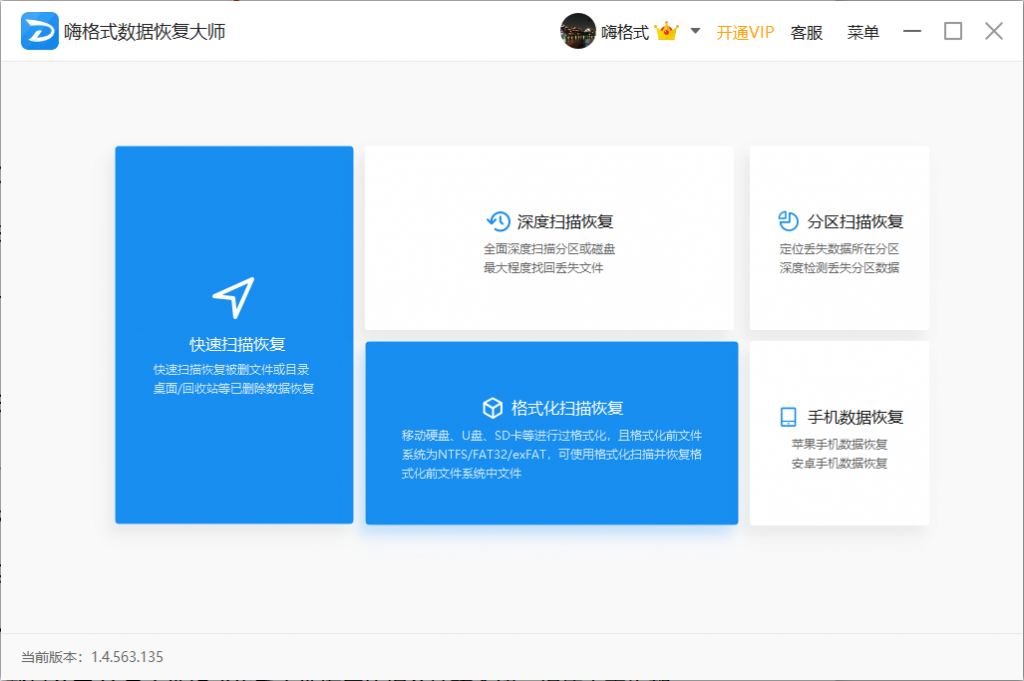
Task: Click the format scan cube icon
Action: tap(492, 407)
